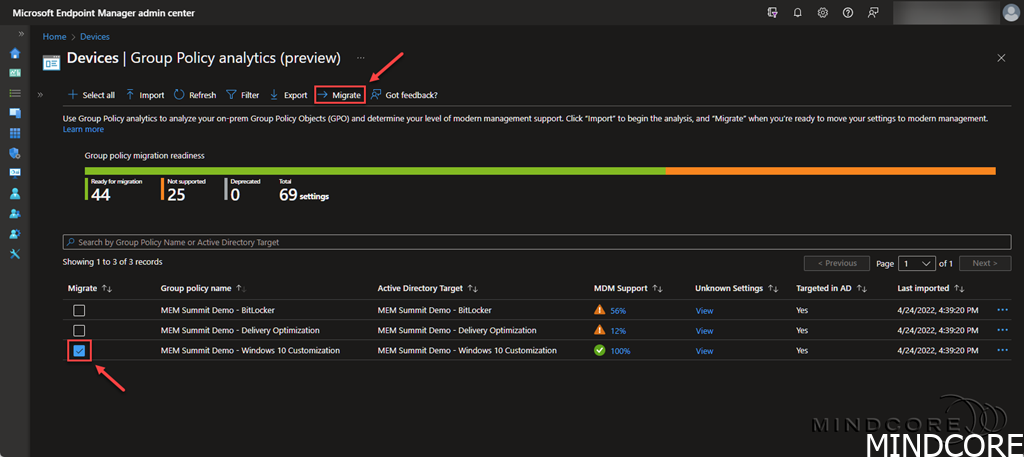
Task: Click the green readiness progress bar segment
Action: [x=375, y=171]
